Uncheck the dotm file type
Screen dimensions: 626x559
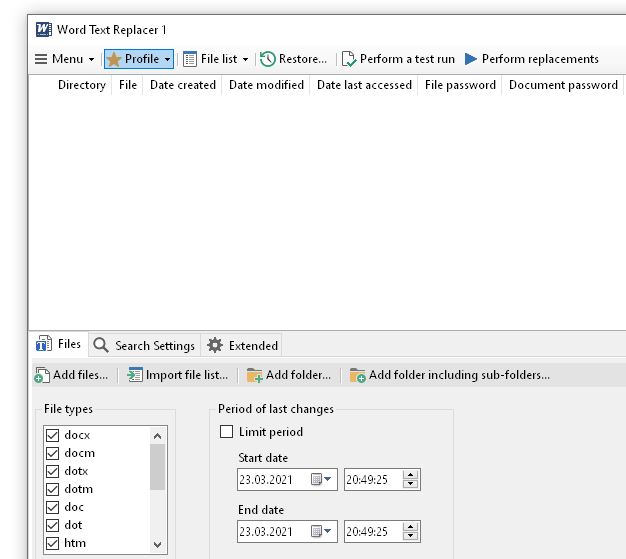[x=53, y=489]
